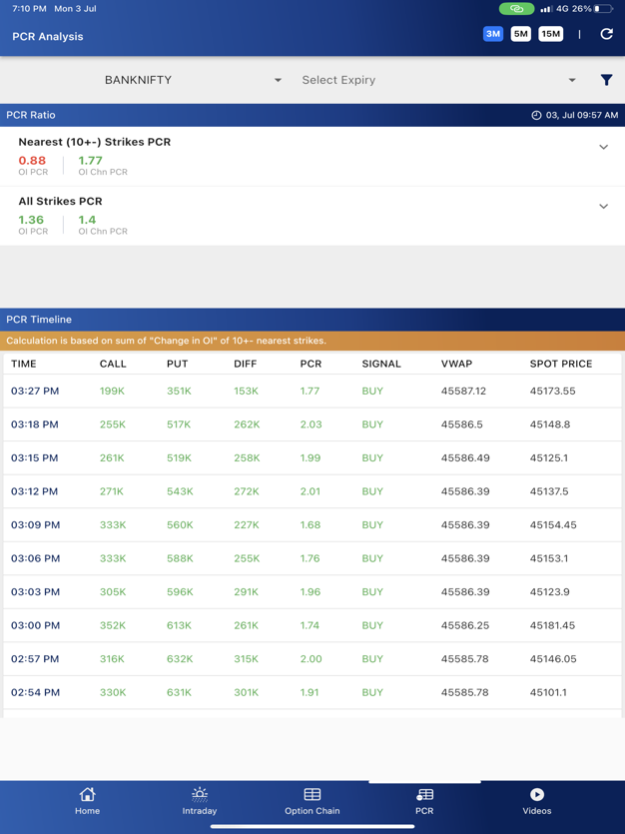
Task: Expand All Strikes PCR row
Action: 603,206
